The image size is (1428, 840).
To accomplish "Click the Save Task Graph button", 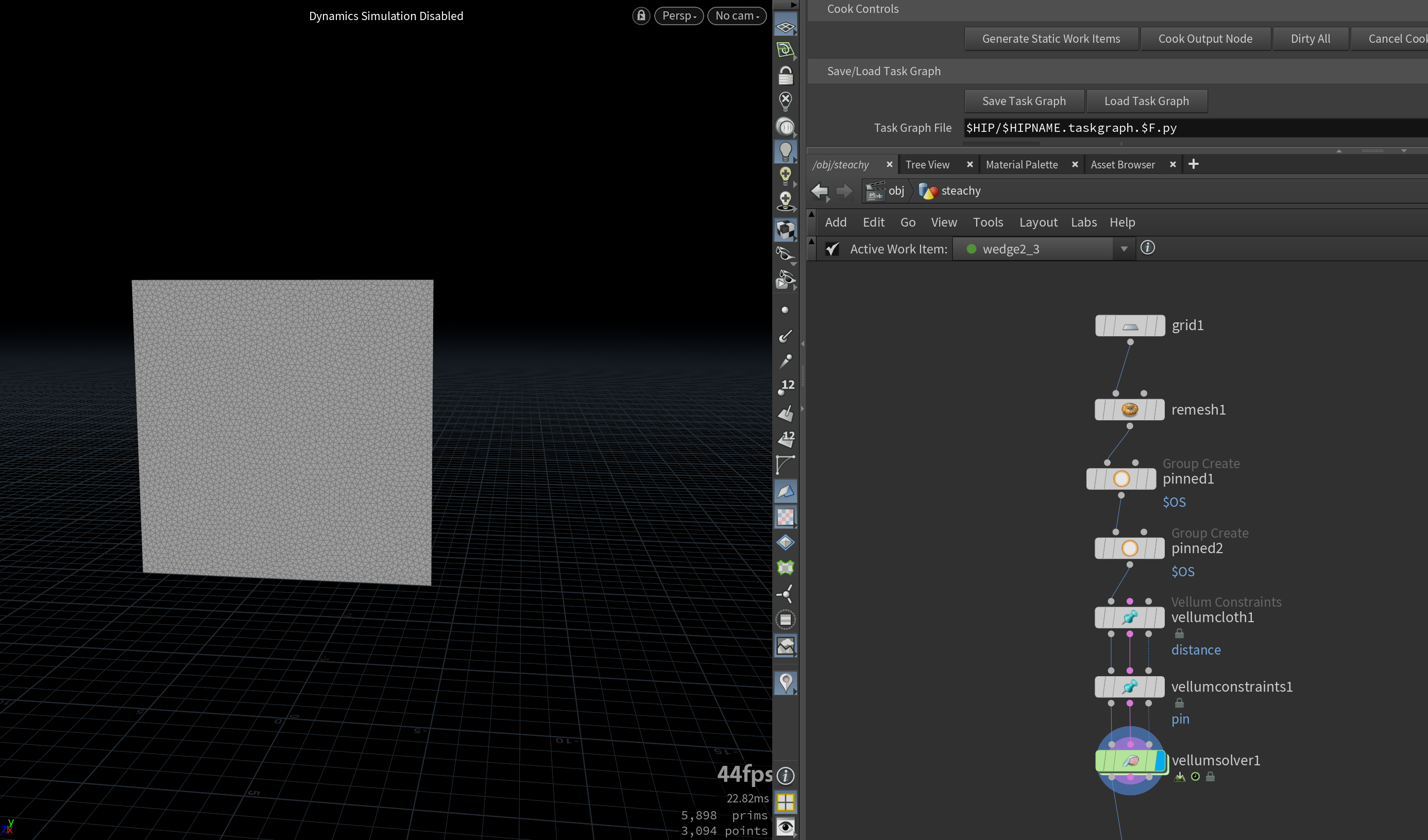I will point(1024,101).
